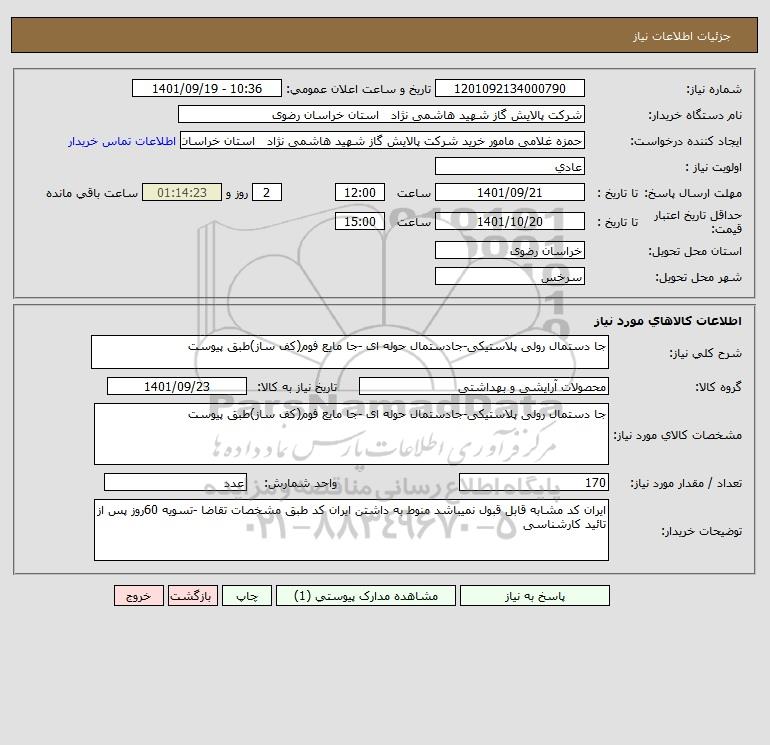770x745 pixels.
Task: Click the چاپ print button
Action: pos(247,596)
